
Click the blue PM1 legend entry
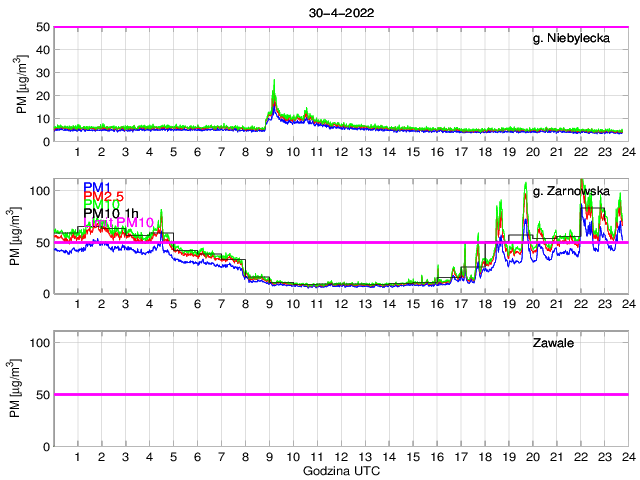[97, 187]
